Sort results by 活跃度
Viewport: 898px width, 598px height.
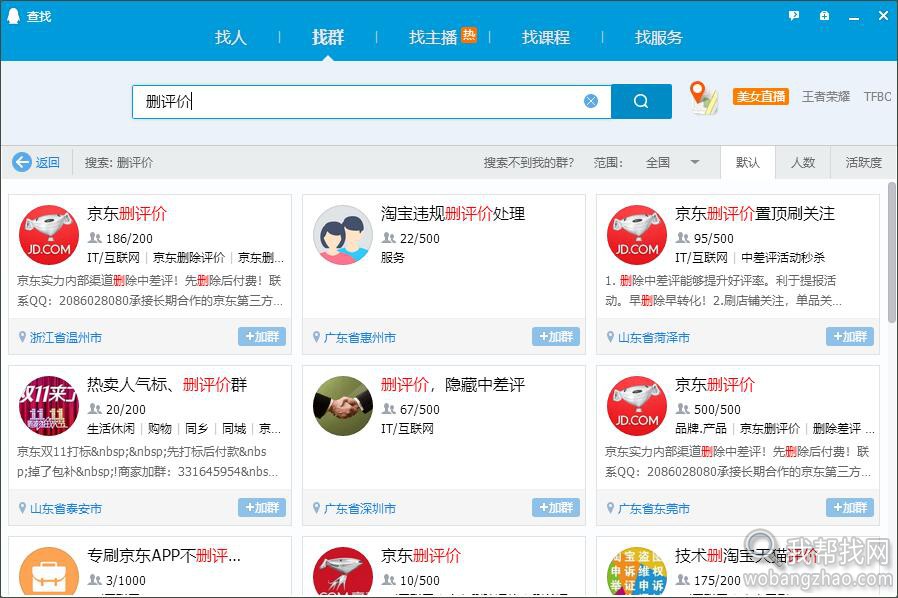864,162
